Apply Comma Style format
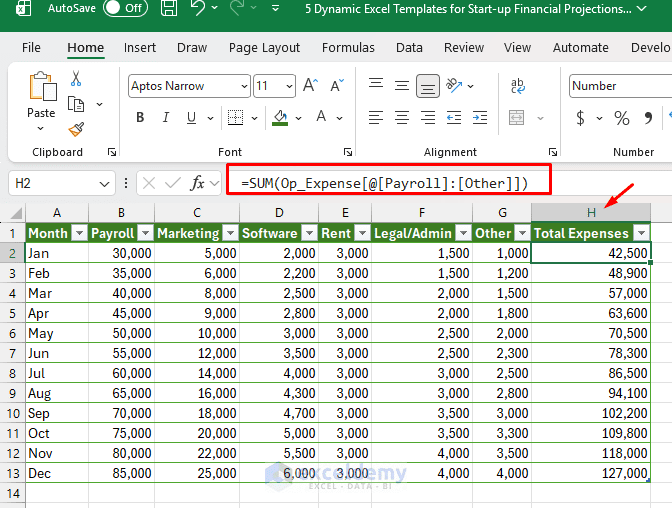Viewport: 672px width, 508px height. pyautogui.click(x=648, y=117)
